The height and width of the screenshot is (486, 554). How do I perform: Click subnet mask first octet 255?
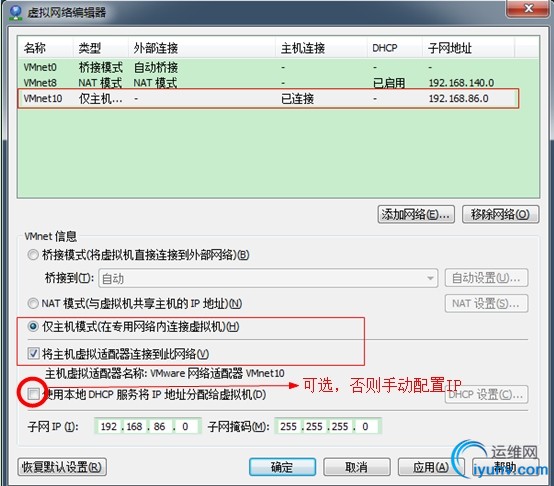point(288,426)
